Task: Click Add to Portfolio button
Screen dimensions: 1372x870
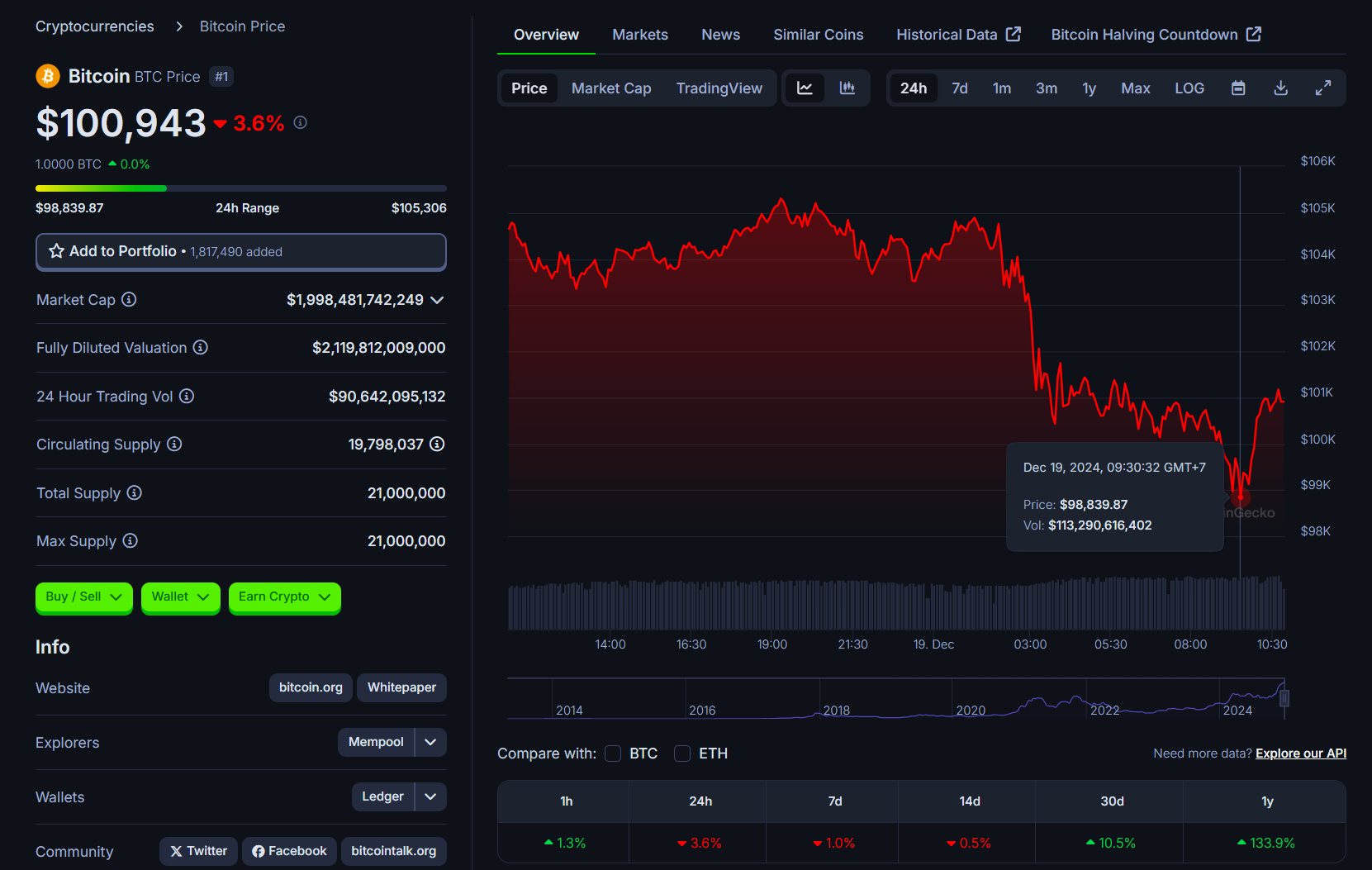Action: click(240, 251)
